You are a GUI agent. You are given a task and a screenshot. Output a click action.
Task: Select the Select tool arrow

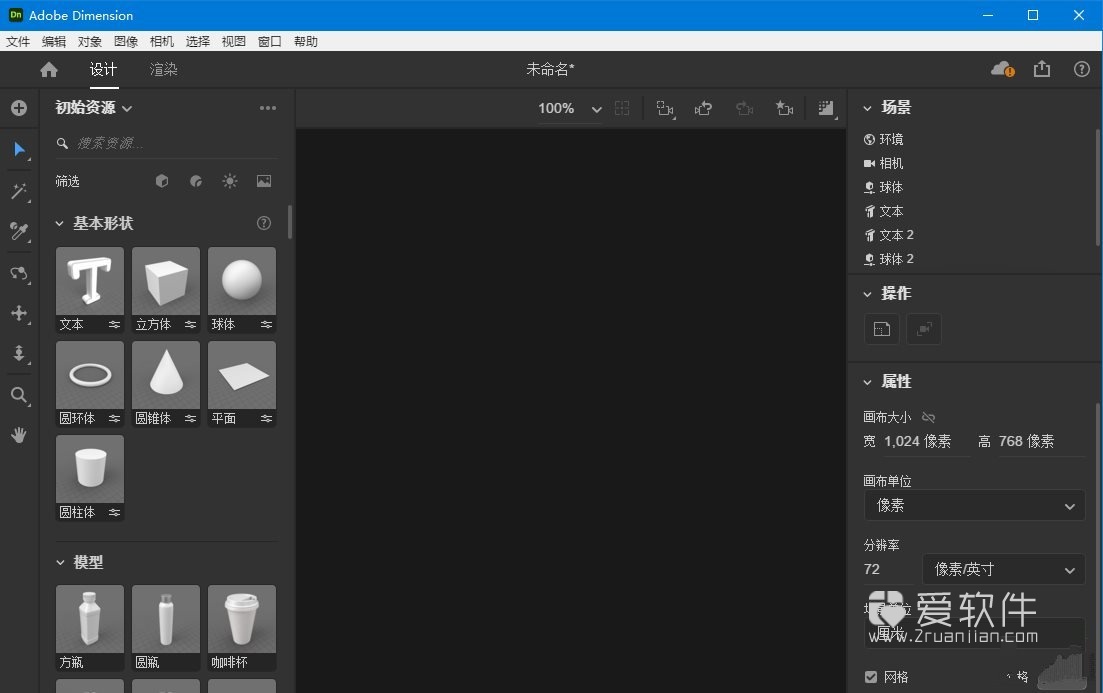click(19, 149)
